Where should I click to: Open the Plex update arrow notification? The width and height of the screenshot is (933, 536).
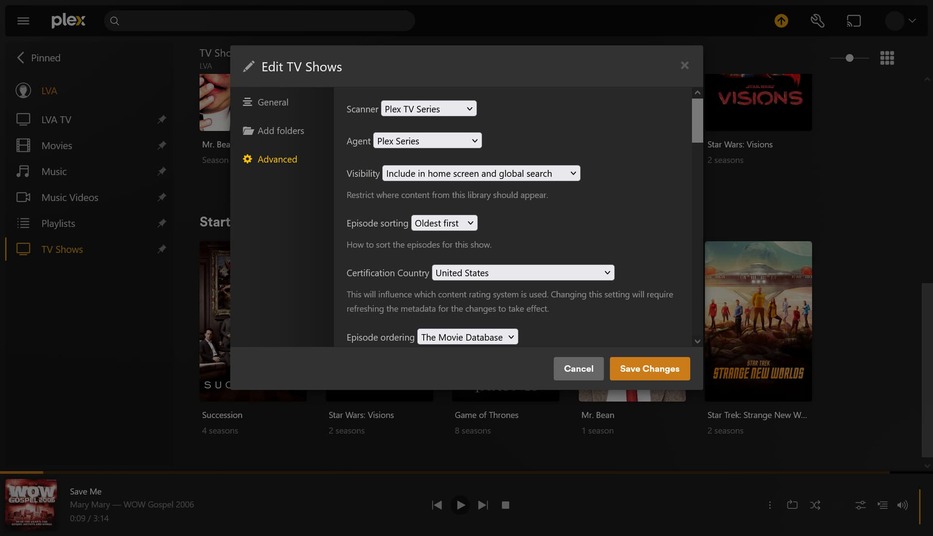pyautogui.click(x=781, y=21)
